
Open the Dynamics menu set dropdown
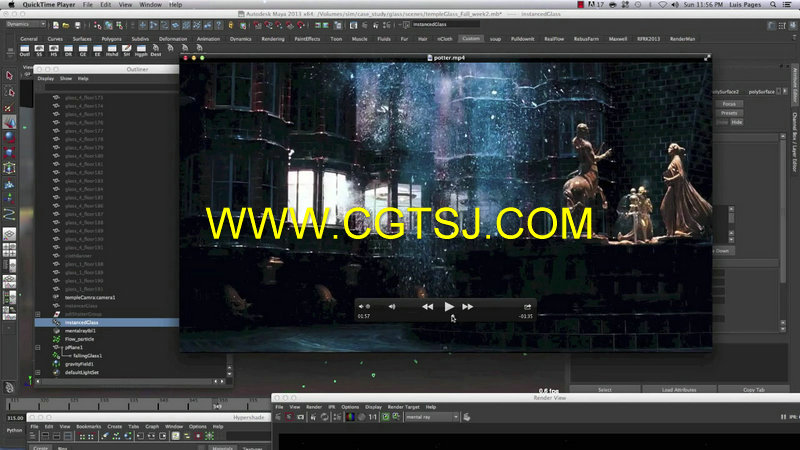pos(26,24)
